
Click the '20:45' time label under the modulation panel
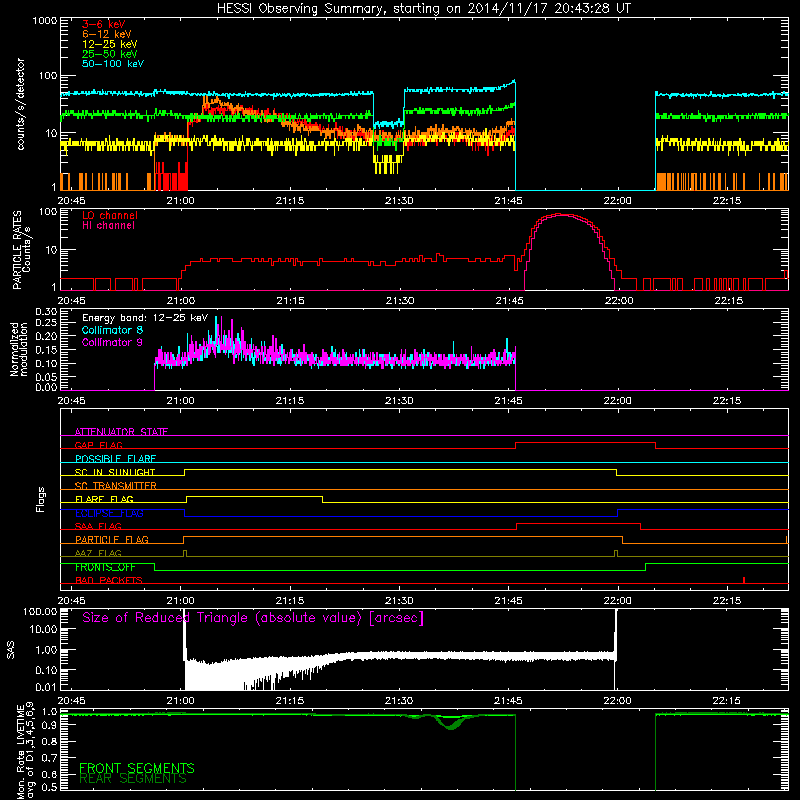(71, 401)
